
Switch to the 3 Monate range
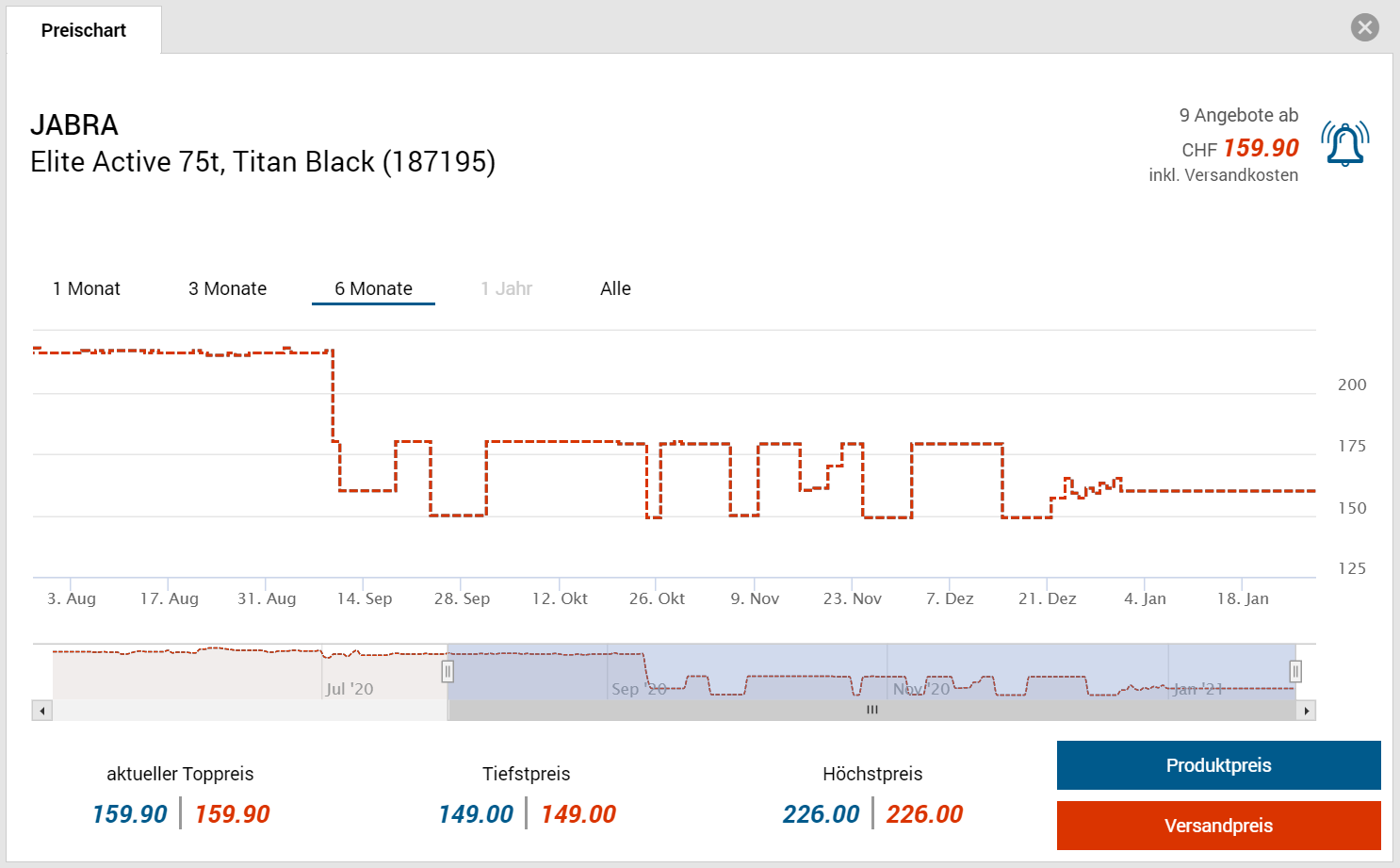point(227,288)
